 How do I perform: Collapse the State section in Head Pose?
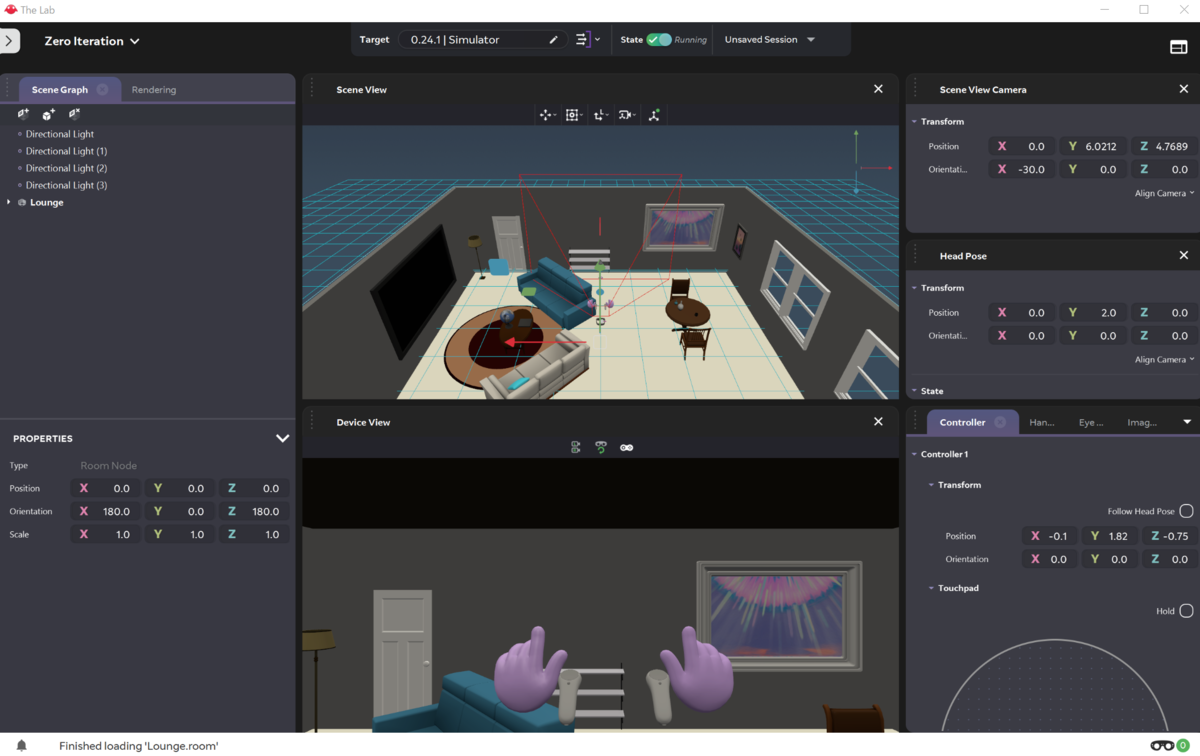(914, 391)
